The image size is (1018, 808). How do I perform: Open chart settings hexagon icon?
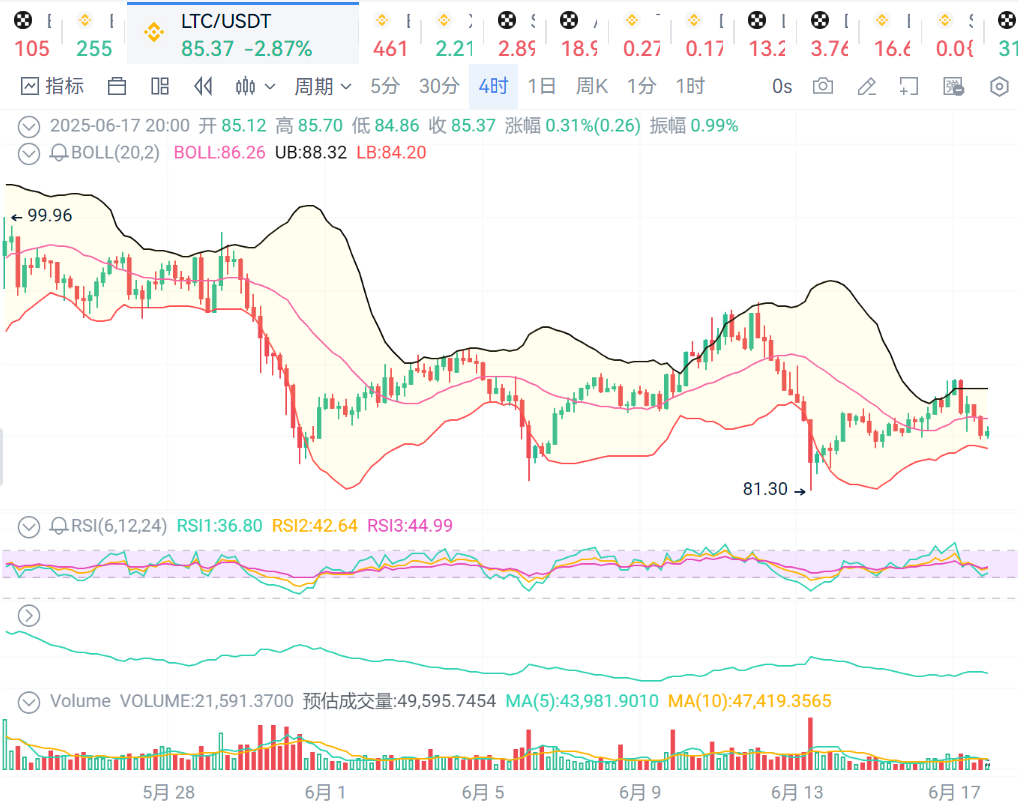[999, 86]
